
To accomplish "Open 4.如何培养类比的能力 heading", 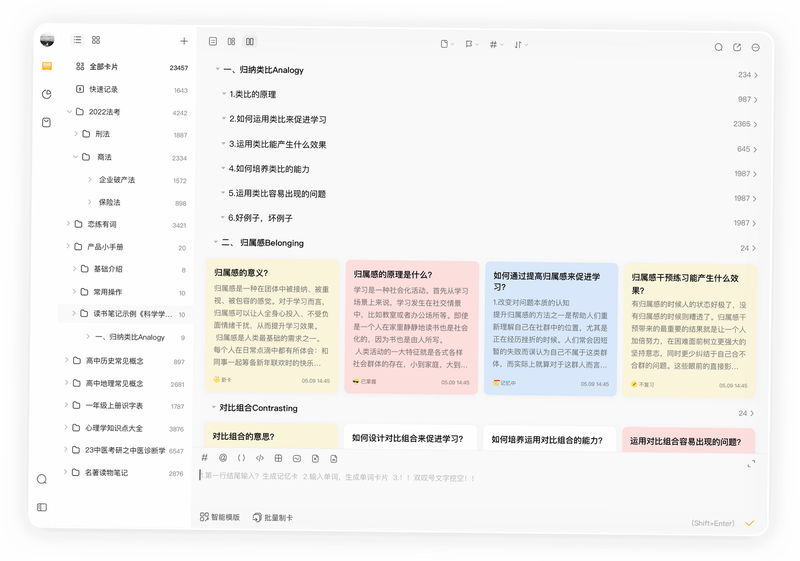I will 269,169.
